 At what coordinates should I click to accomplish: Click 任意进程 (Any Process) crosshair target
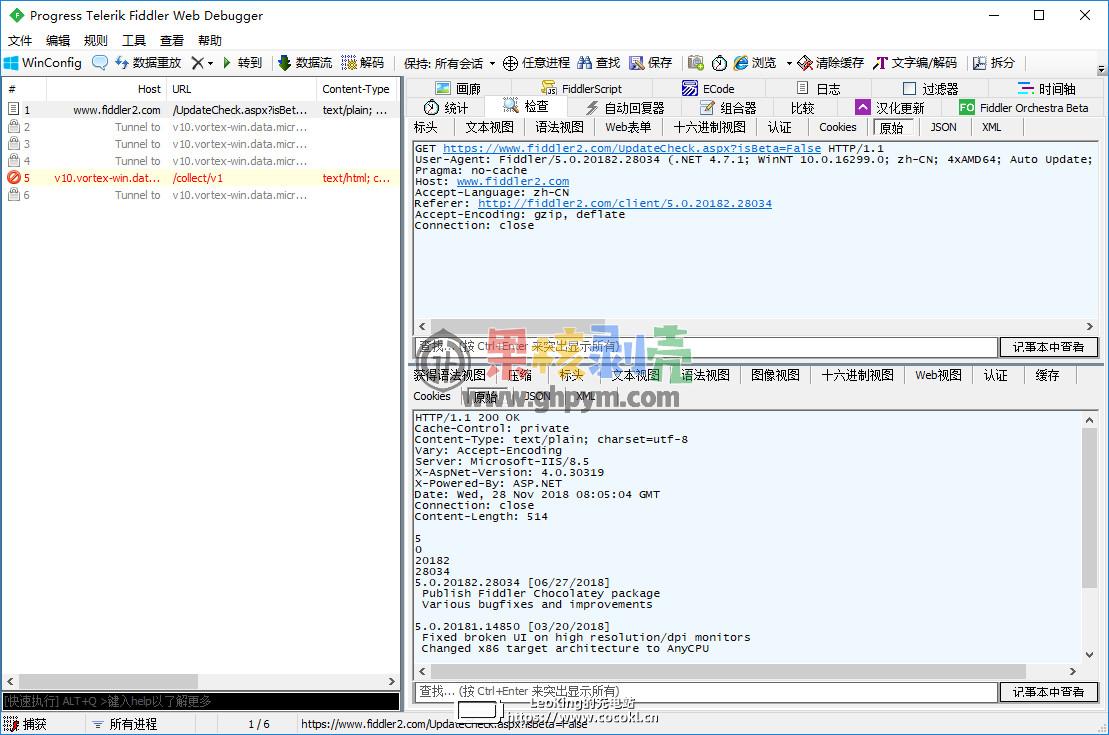coord(536,63)
